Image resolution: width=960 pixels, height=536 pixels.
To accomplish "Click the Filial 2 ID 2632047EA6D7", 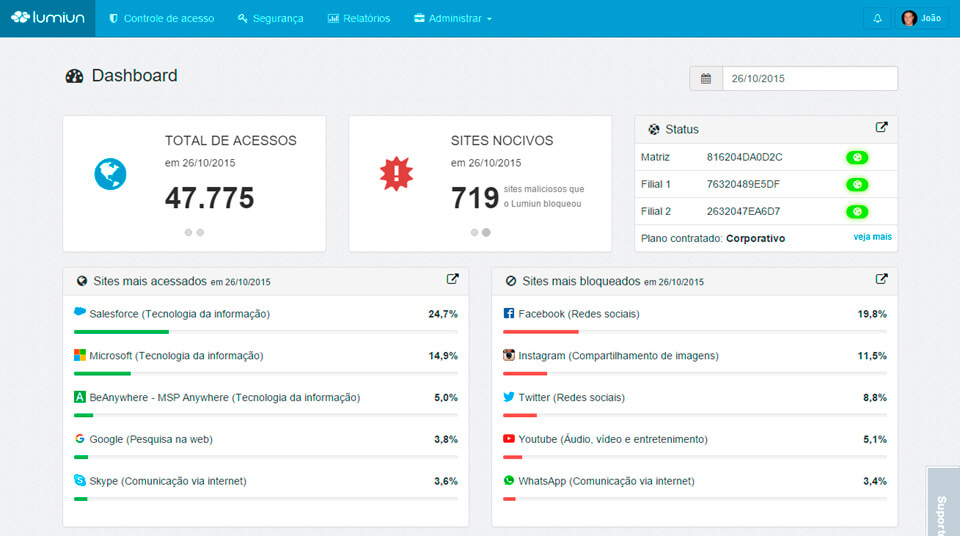I will coord(743,211).
